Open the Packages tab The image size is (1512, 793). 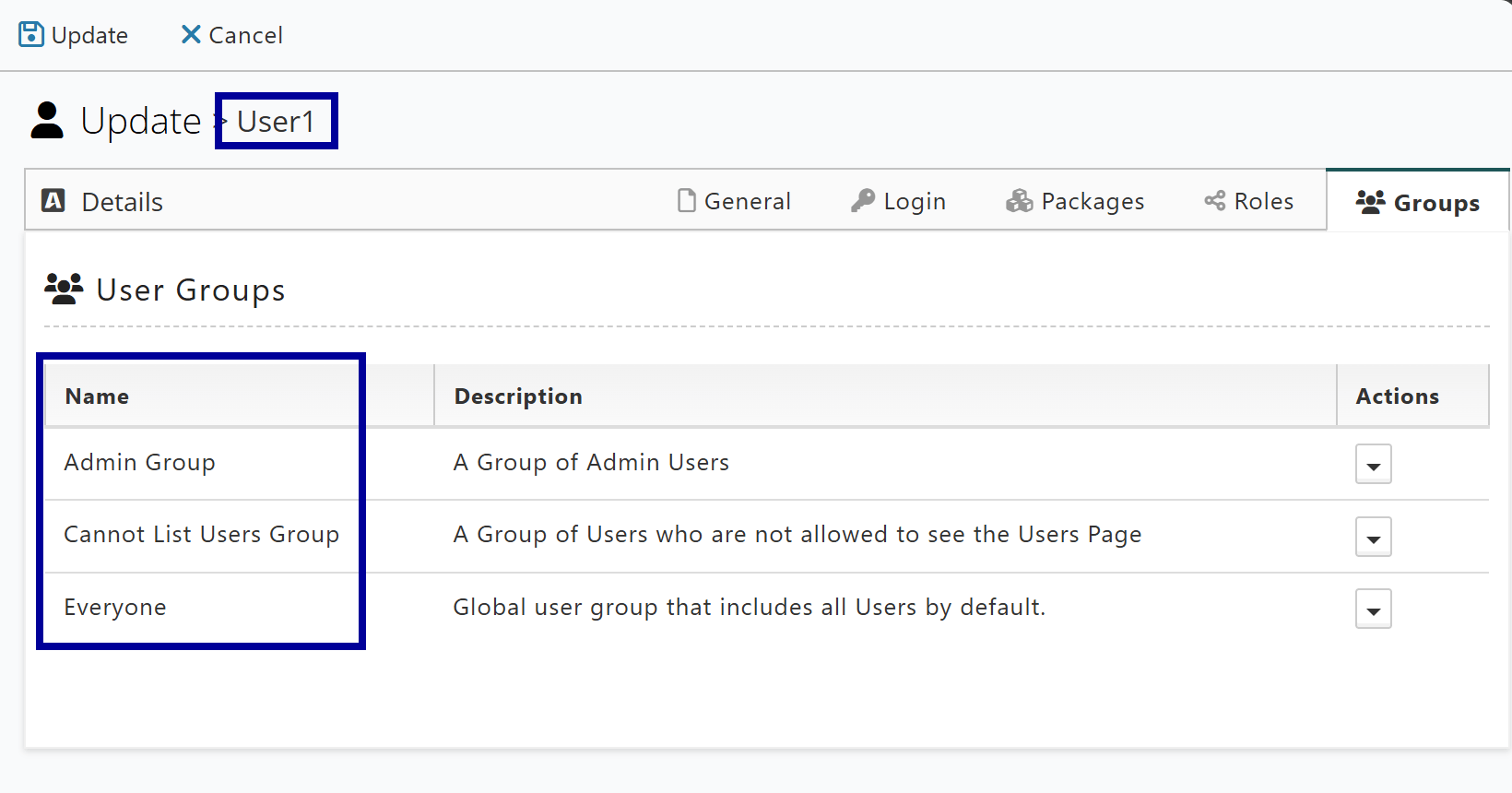tap(1075, 201)
